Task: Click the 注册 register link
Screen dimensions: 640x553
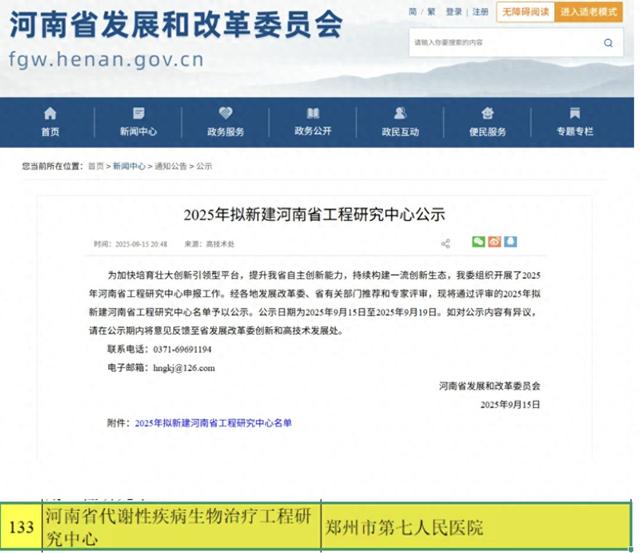Action: click(480, 12)
